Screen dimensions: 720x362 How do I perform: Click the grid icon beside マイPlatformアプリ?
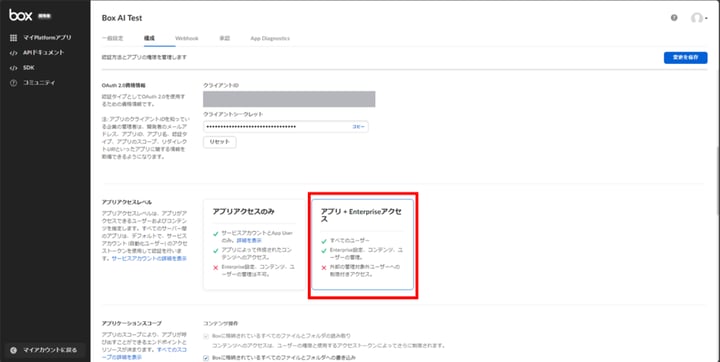pyautogui.click(x=13, y=38)
